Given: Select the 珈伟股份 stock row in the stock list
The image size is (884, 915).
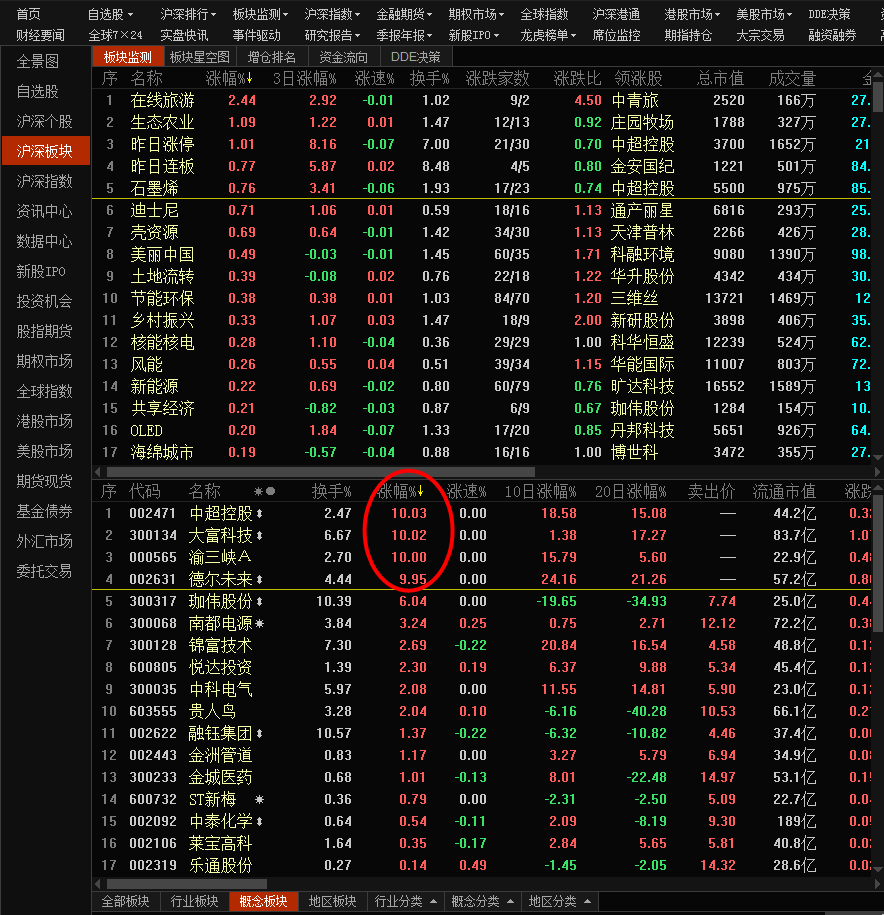Looking at the screenshot, I should [482, 602].
